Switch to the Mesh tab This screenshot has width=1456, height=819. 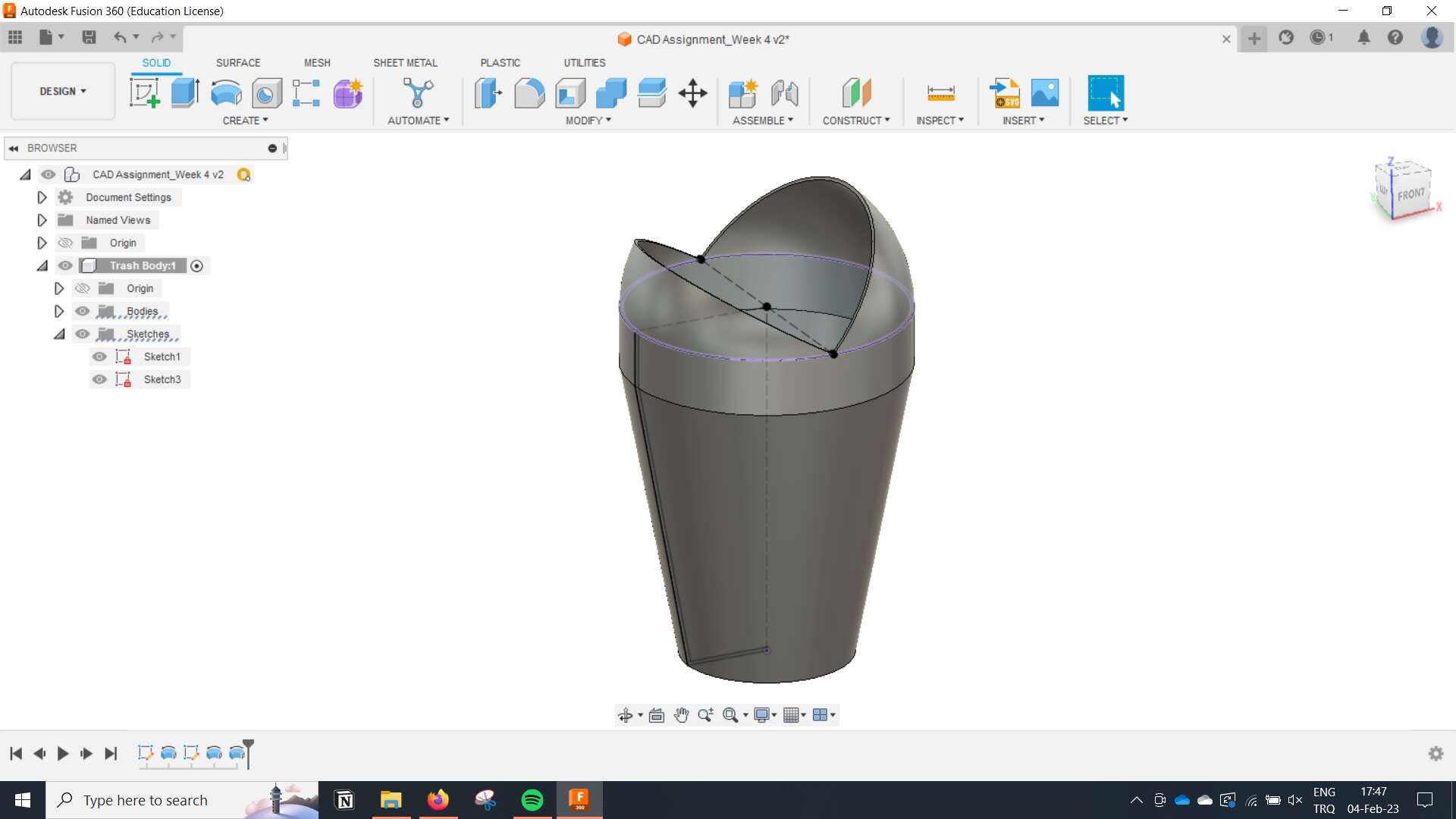point(317,63)
